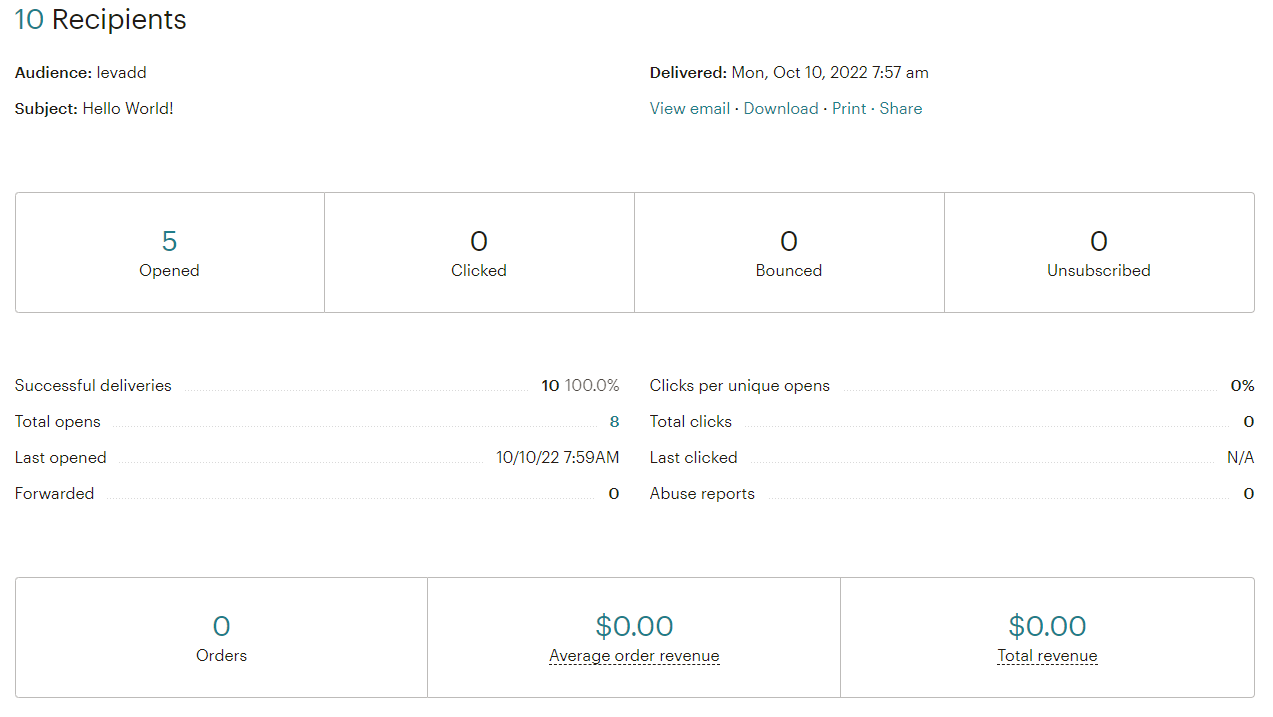The width and height of the screenshot is (1273, 717).
Task: Click the Last clicked label
Action: coord(693,458)
